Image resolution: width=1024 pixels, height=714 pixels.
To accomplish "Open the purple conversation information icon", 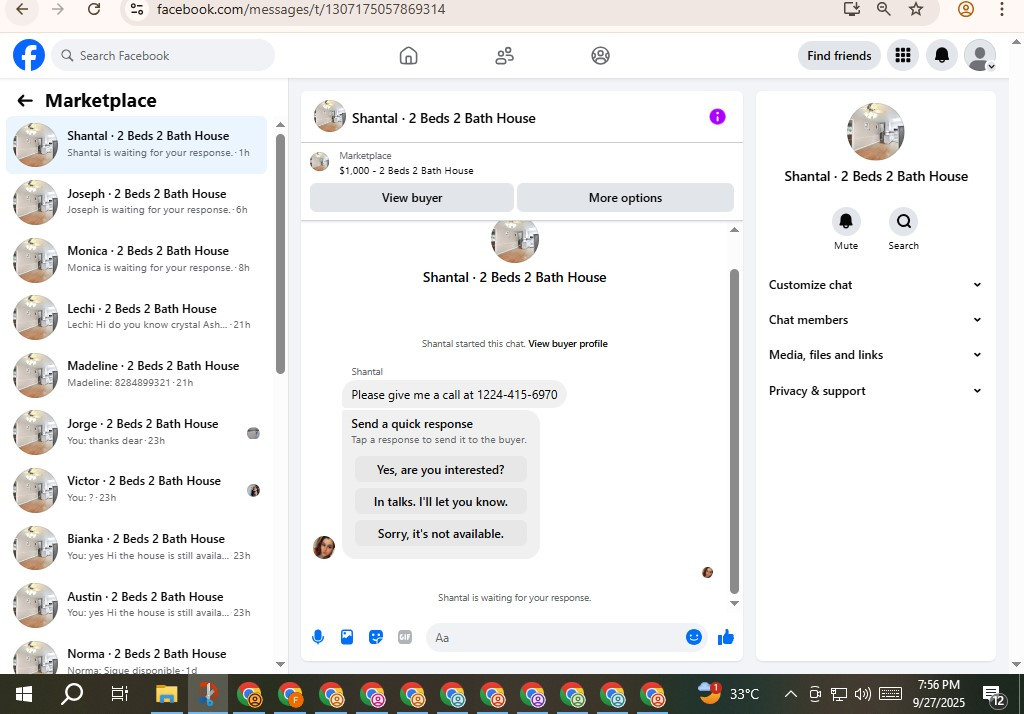I will [717, 117].
